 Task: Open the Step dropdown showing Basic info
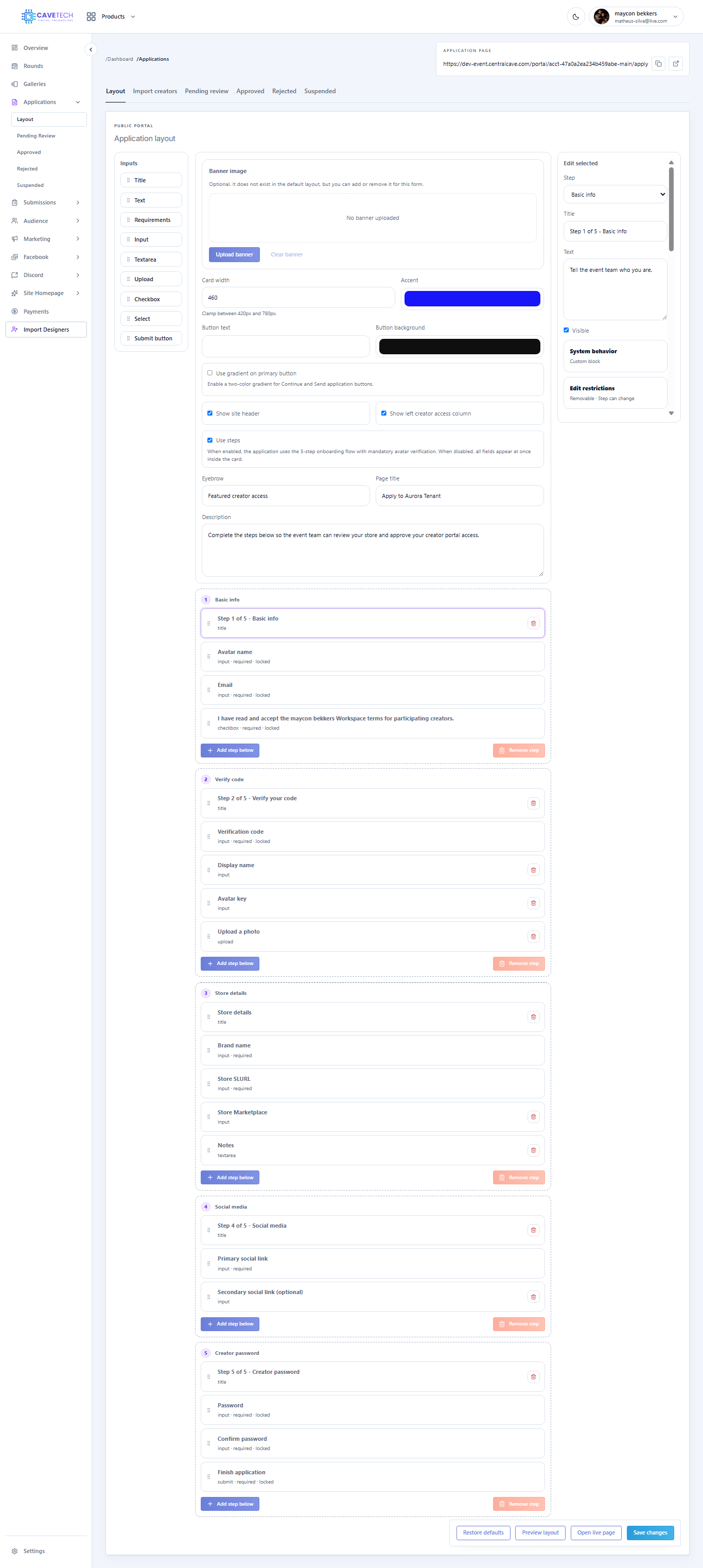pos(616,194)
